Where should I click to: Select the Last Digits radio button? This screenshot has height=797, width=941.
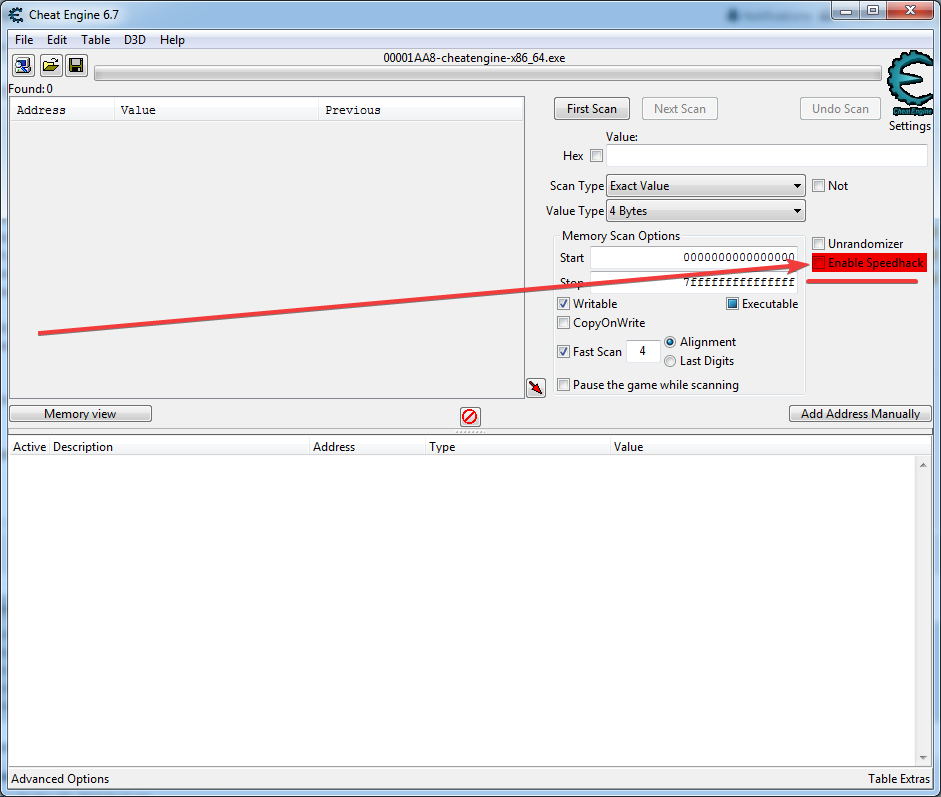(670, 361)
